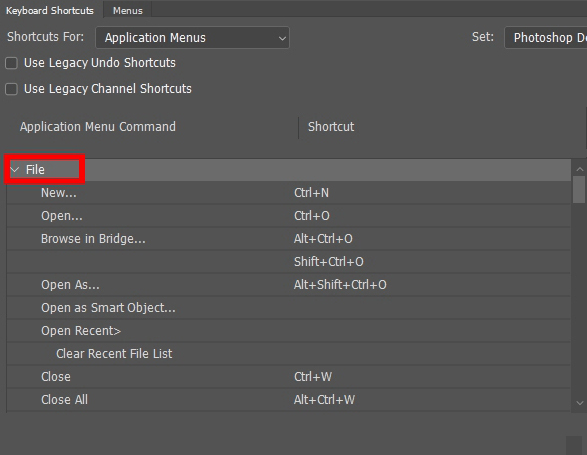Click the Ctrl+N shortcut cell
The width and height of the screenshot is (587, 455).
(311, 193)
